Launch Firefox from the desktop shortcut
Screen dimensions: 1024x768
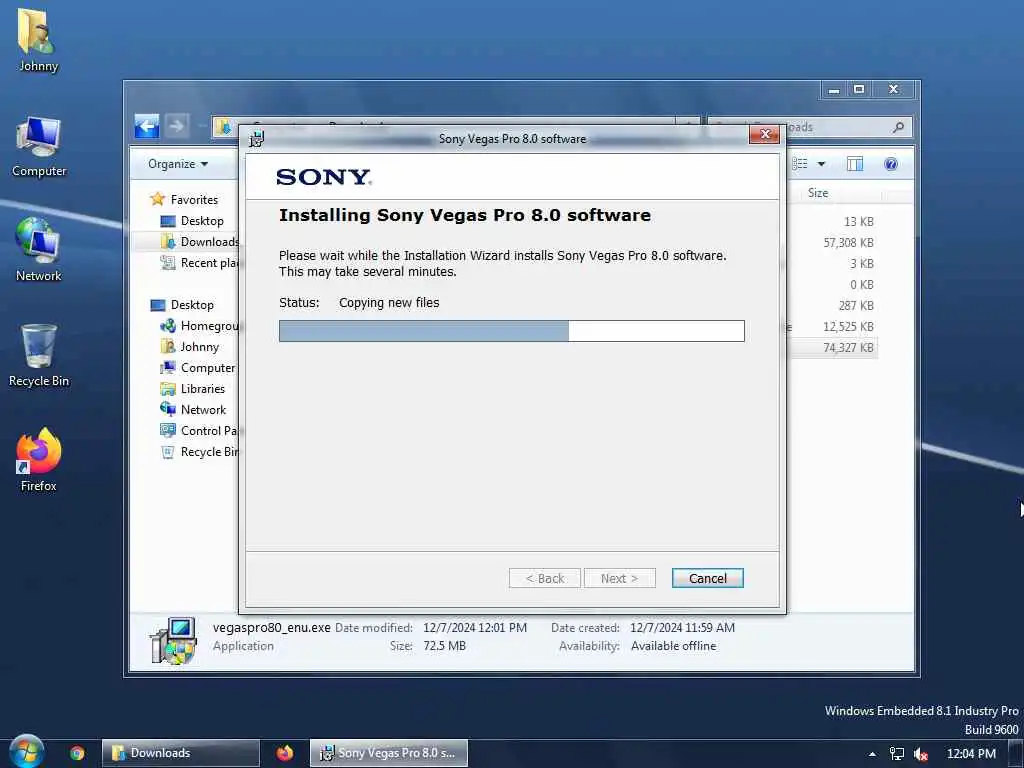pyautogui.click(x=39, y=459)
